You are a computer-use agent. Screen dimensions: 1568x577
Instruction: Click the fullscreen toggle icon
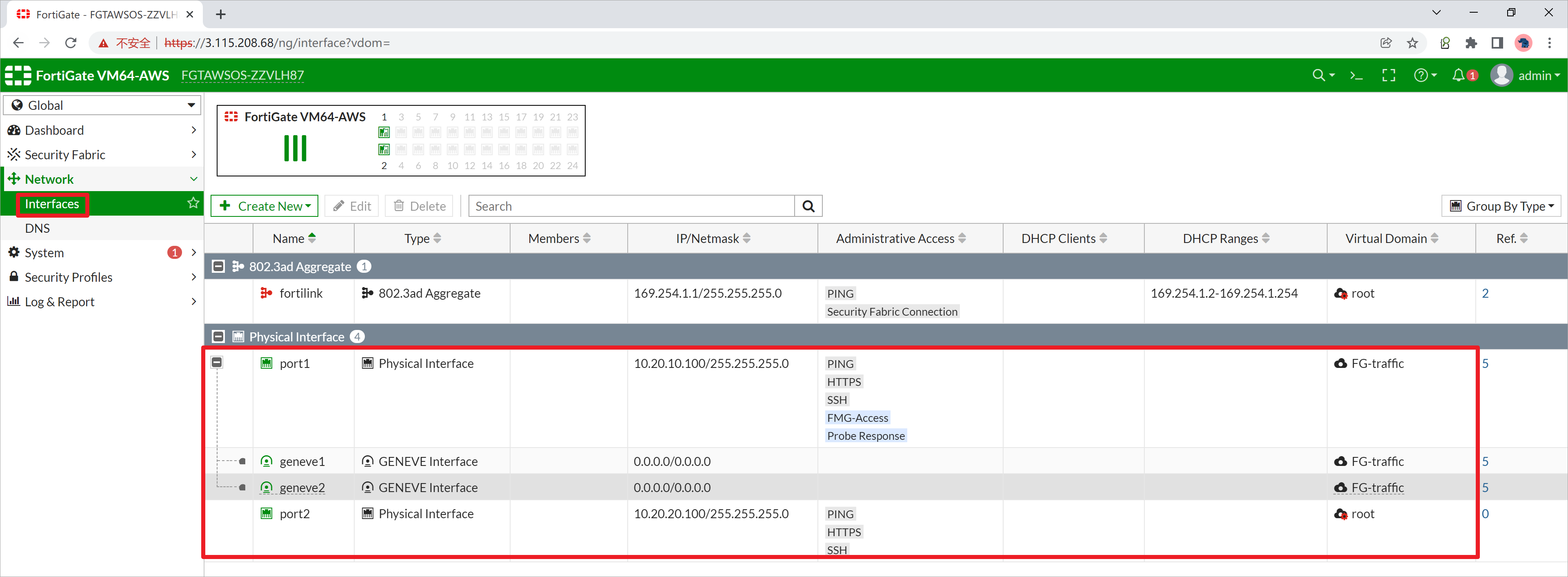[x=1388, y=76]
